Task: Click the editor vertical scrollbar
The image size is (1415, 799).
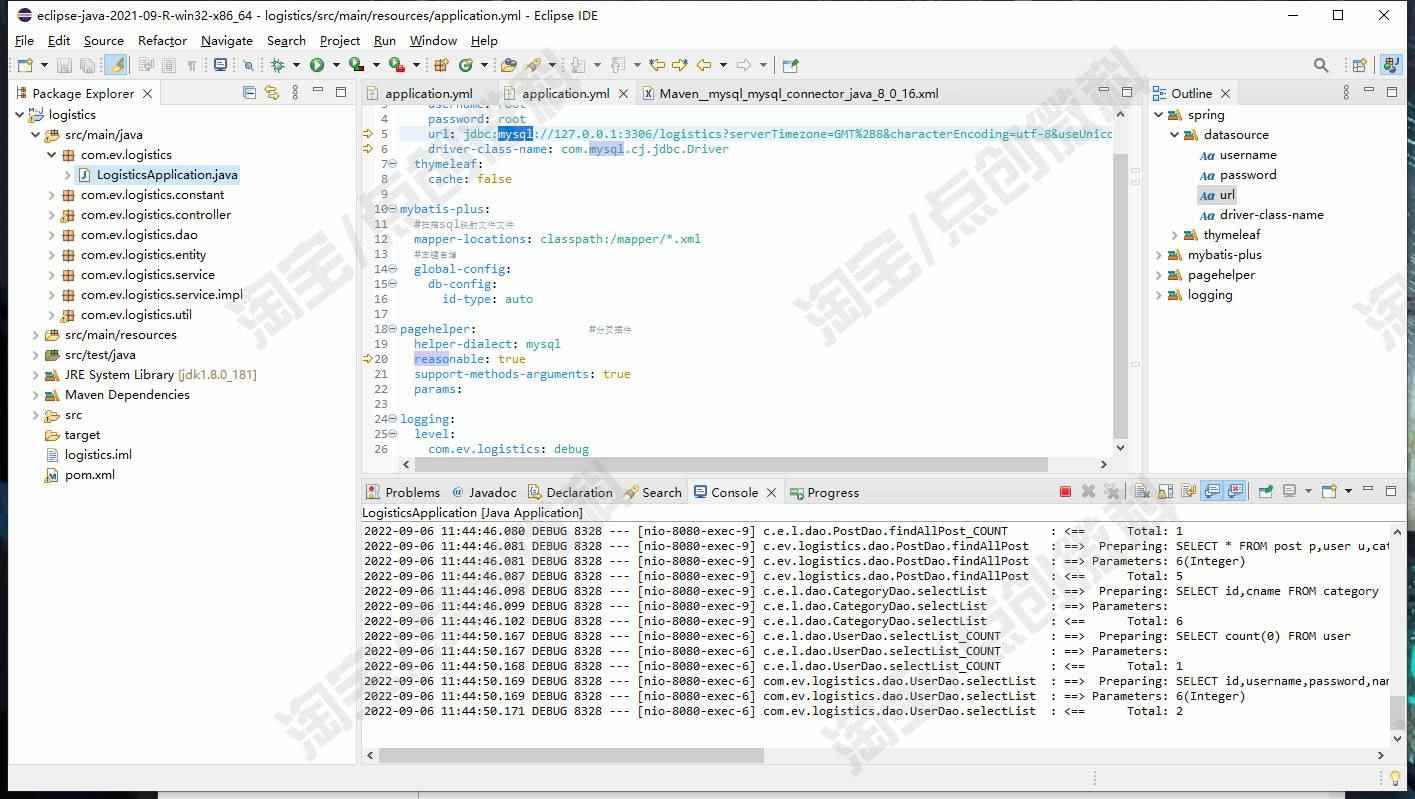Action: tap(1120, 296)
